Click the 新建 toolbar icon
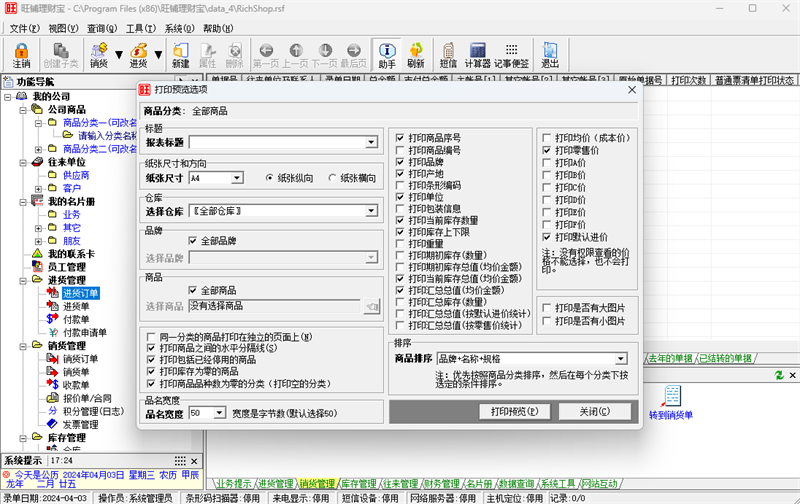800x504 pixels. [181, 55]
